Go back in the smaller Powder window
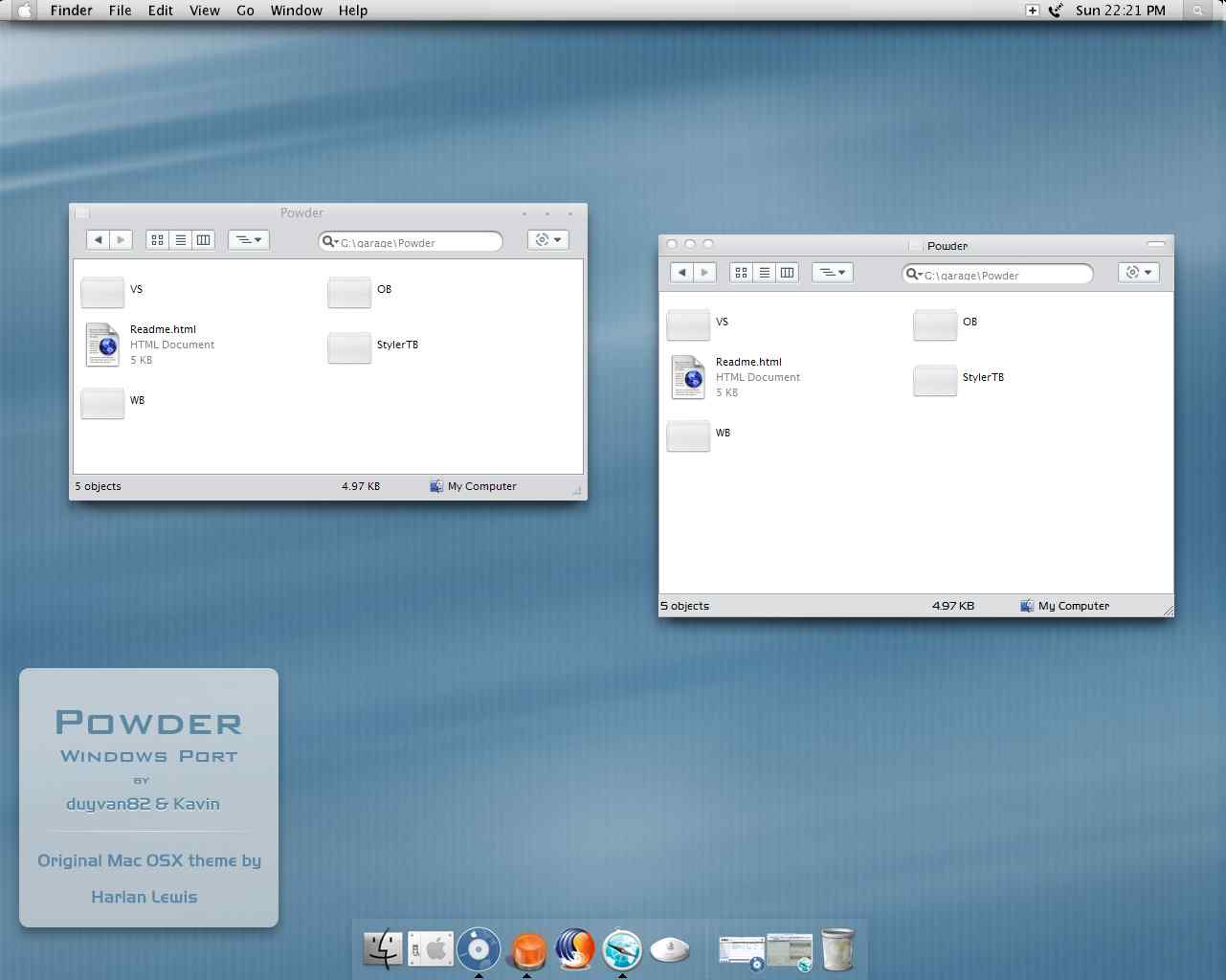The width and height of the screenshot is (1226, 980). 99,240
